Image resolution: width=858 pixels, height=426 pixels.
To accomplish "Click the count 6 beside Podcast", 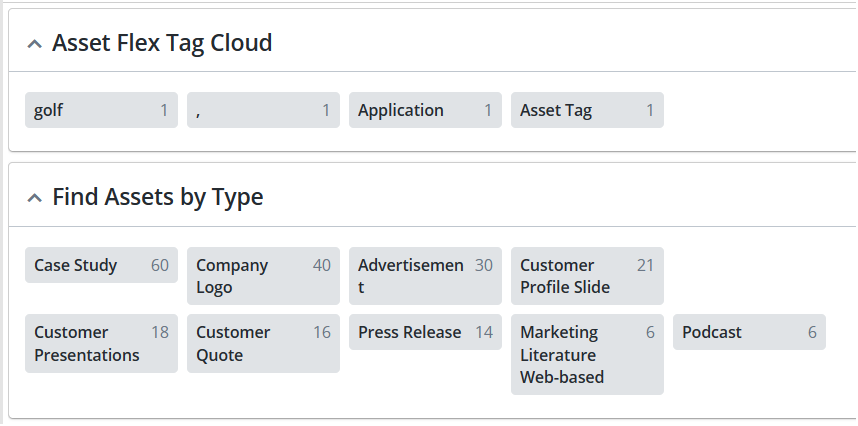I will pos(812,332).
